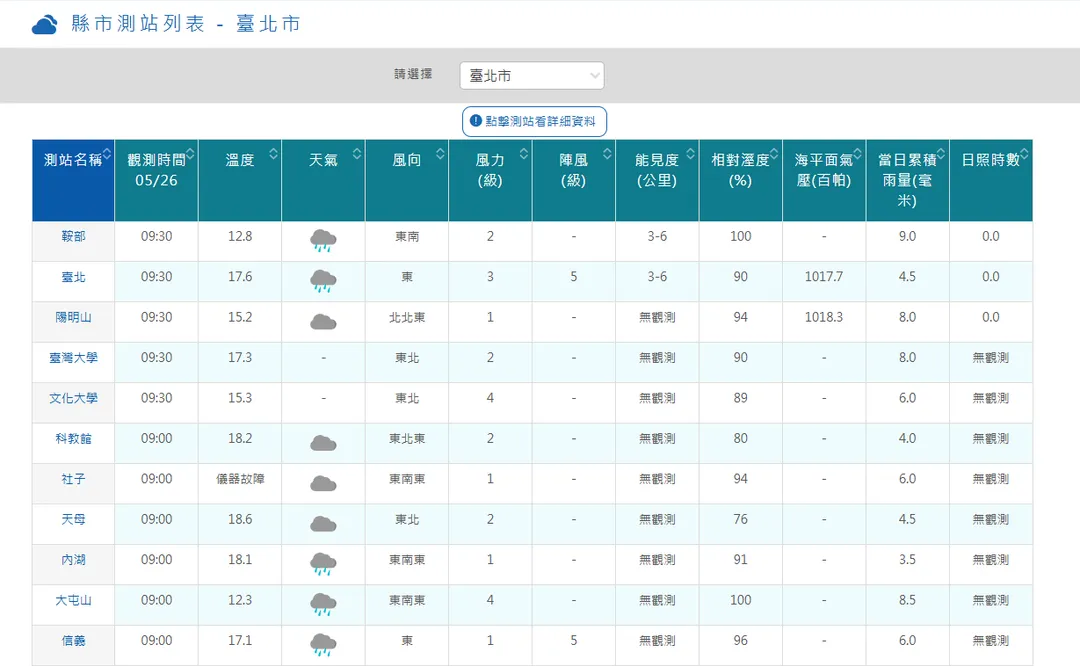The height and width of the screenshot is (666, 1080).
Task: Open the 大屯山 station link
Action: tap(73, 601)
